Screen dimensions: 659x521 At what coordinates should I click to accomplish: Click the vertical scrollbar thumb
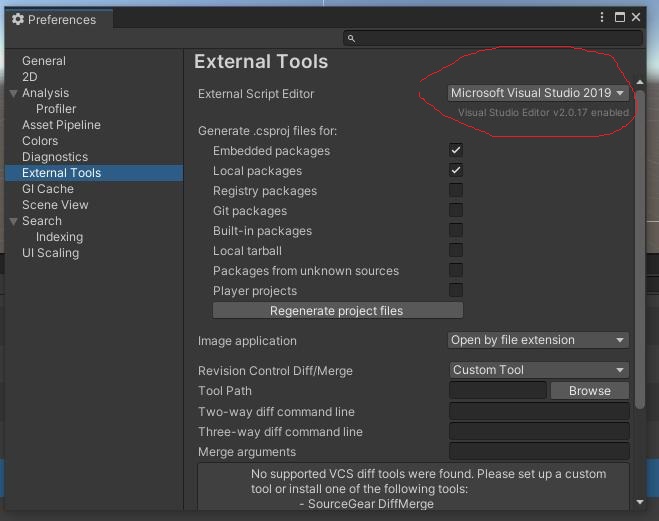click(640, 249)
